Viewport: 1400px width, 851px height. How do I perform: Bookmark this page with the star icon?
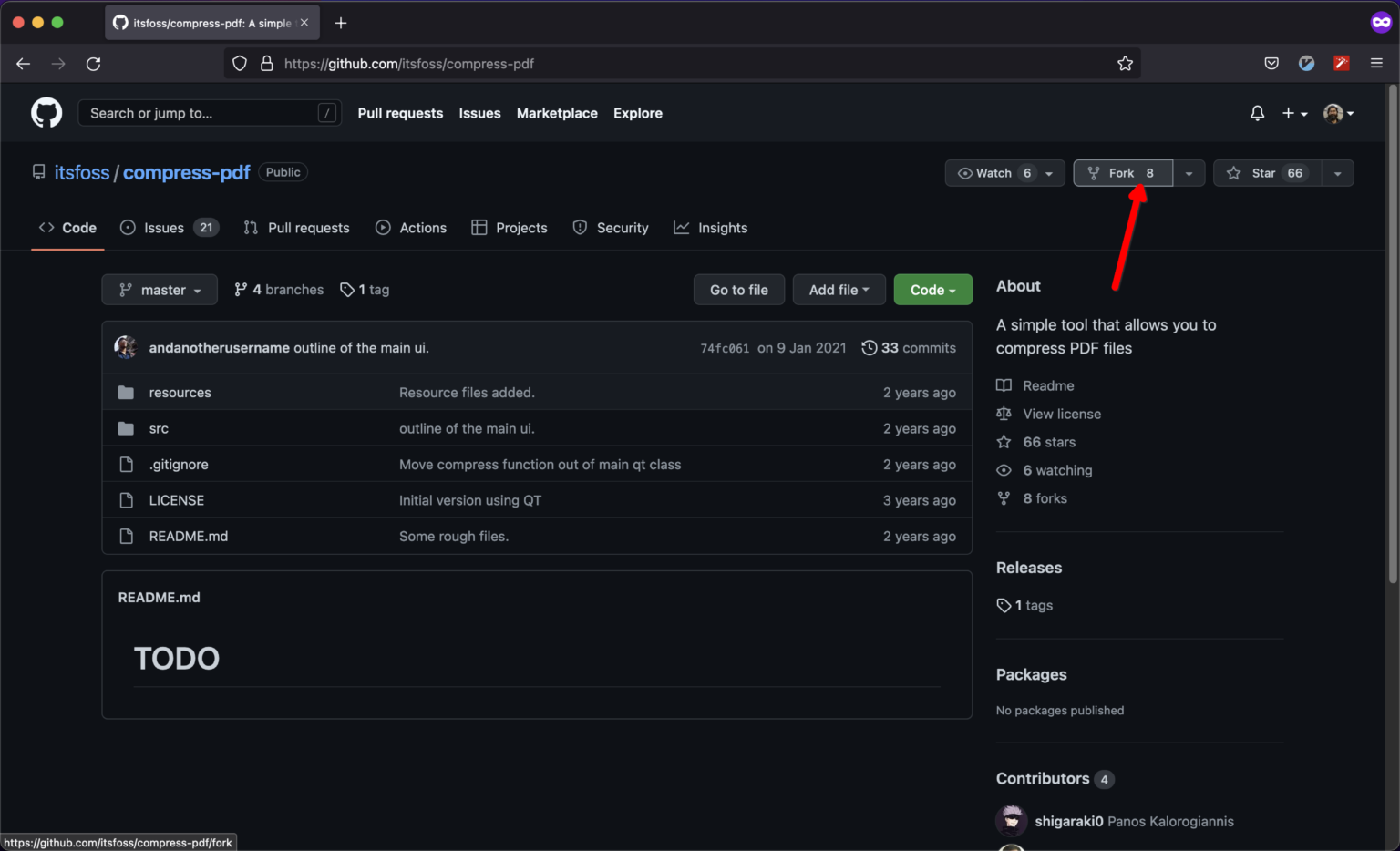pyautogui.click(x=1125, y=64)
